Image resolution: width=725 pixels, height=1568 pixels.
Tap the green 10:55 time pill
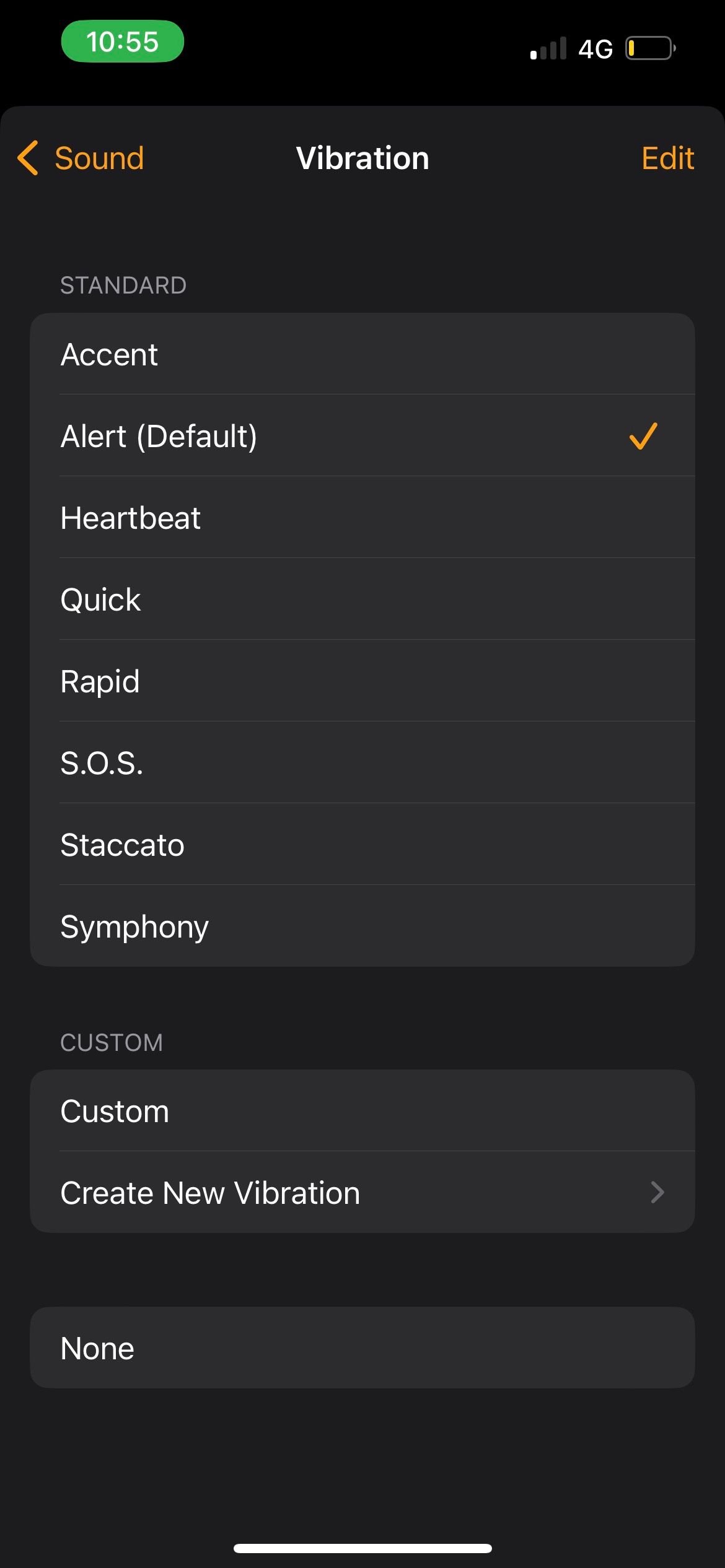click(x=122, y=41)
